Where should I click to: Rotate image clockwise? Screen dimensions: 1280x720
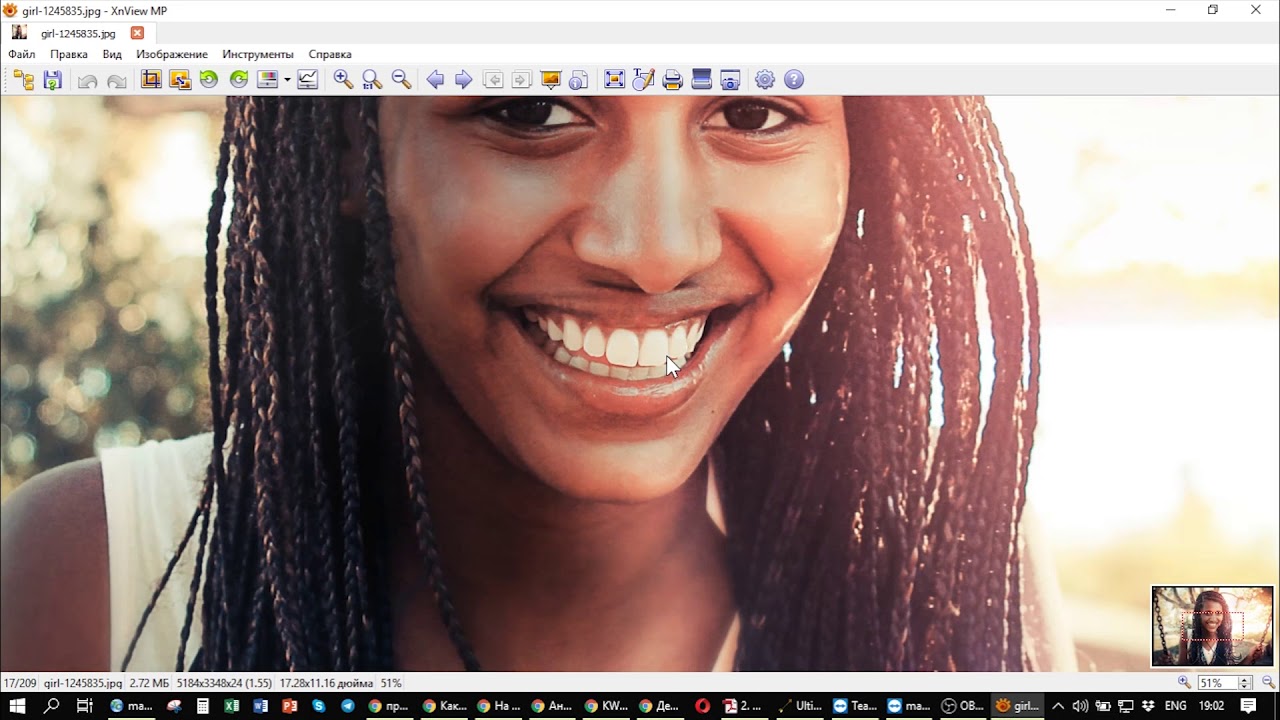(x=238, y=80)
